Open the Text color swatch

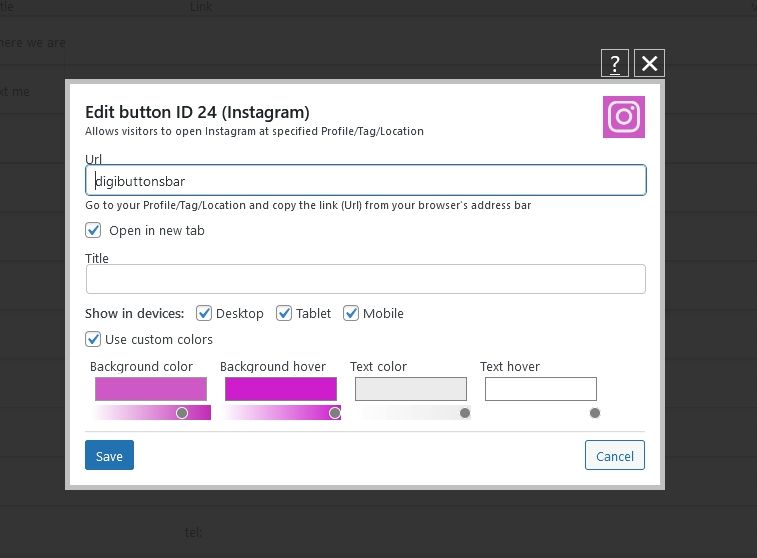411,389
